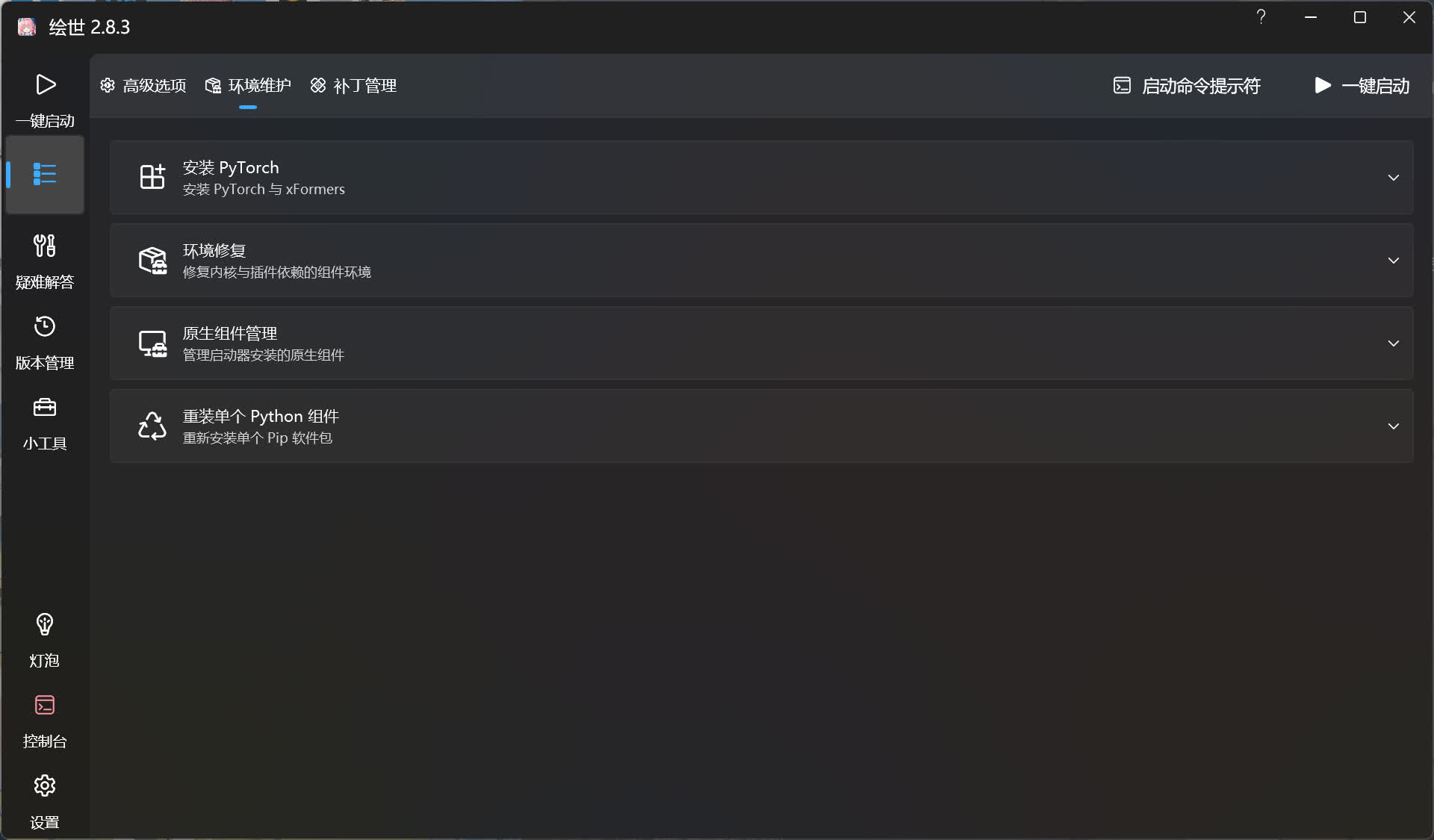Expand the 安装 PyTorch section chevron

click(x=1393, y=178)
